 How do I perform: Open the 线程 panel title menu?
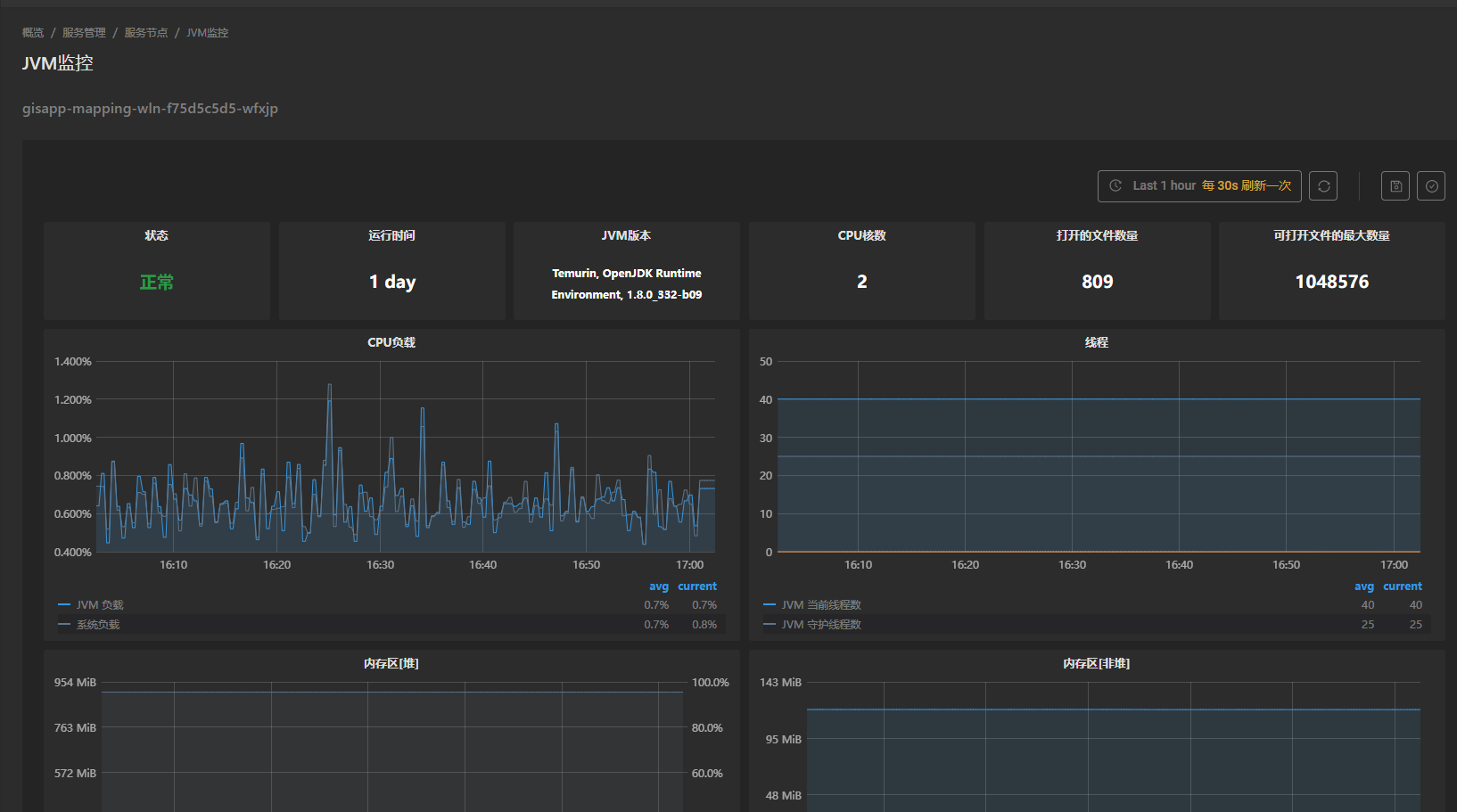click(x=1097, y=341)
